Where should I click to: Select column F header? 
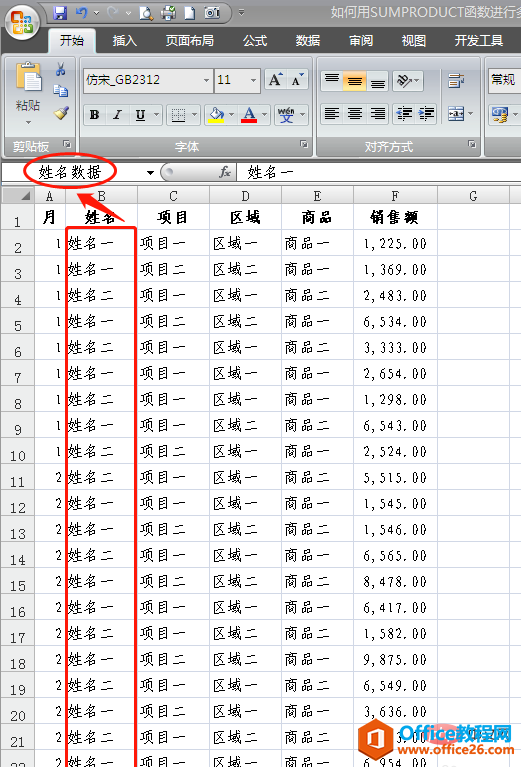(395, 196)
